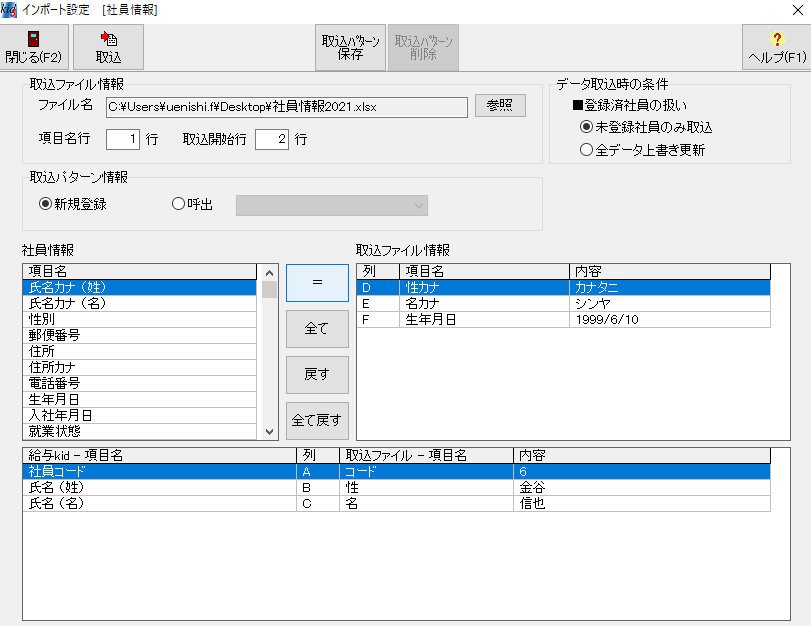Select 未登録社員のみ取込 radio option
The image size is (811, 626).
(x=587, y=127)
